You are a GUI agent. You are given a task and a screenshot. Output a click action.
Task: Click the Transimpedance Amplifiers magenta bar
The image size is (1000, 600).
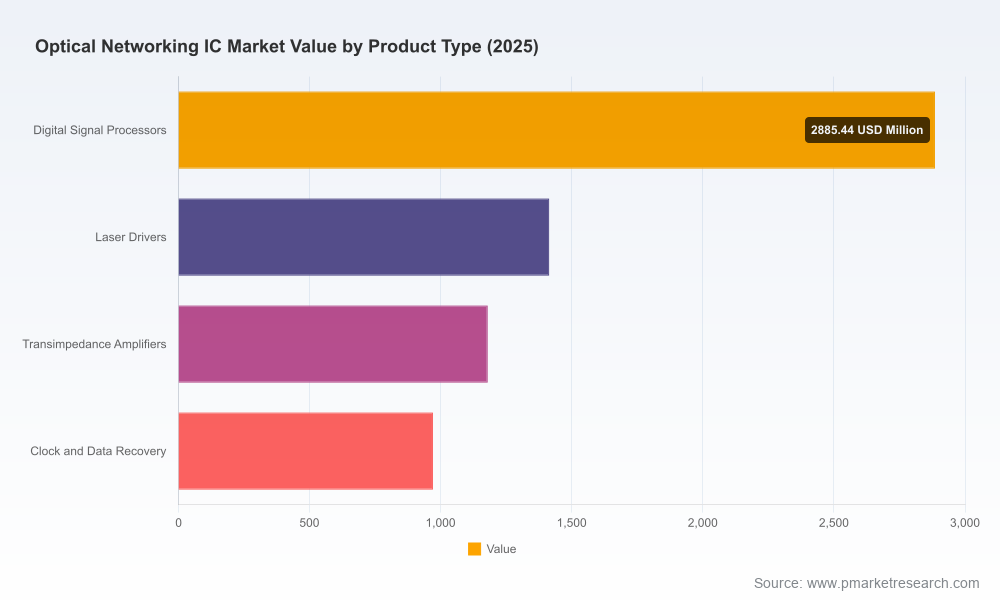333,344
